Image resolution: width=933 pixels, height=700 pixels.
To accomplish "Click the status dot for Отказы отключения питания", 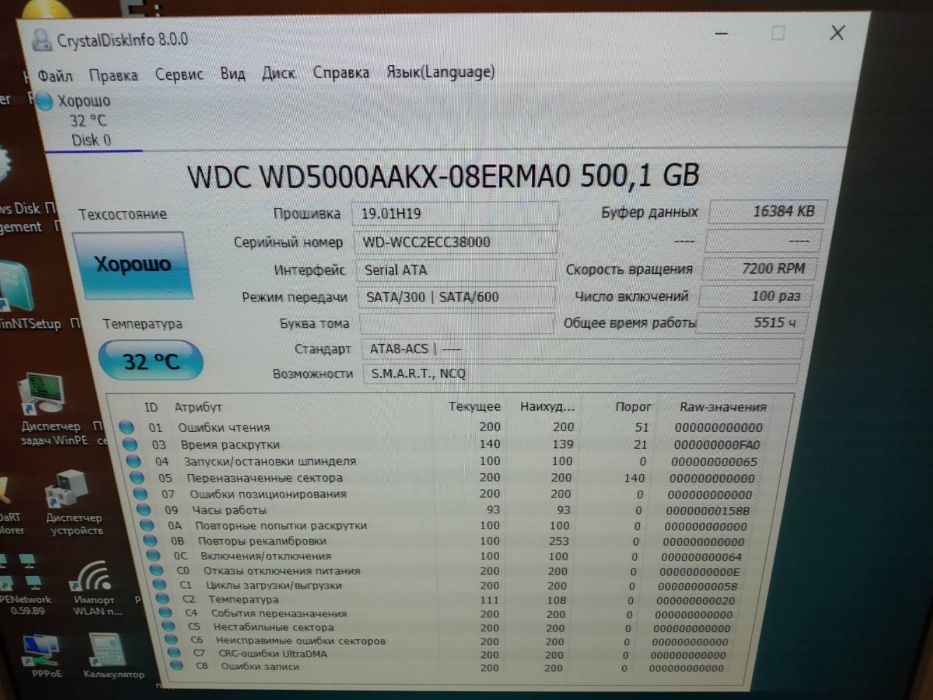I will [156, 570].
